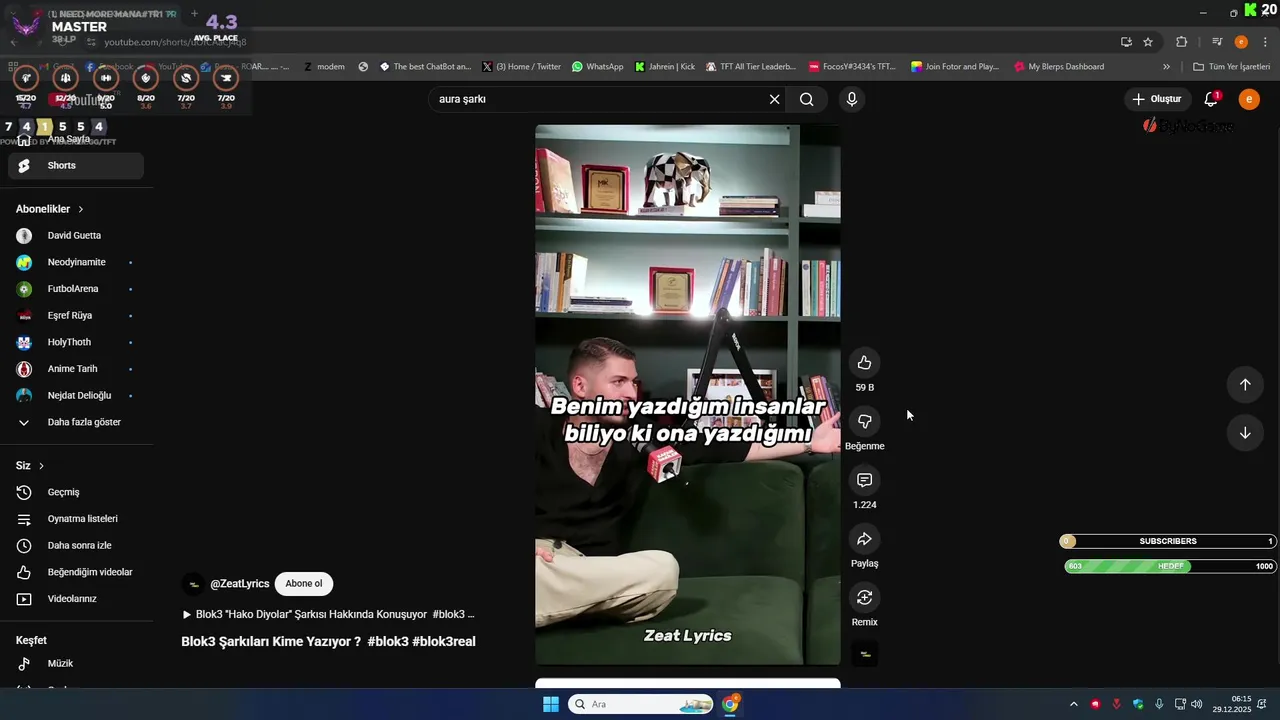The image size is (1280, 720).
Task: Go to next Short with down arrow
Action: (1245, 433)
